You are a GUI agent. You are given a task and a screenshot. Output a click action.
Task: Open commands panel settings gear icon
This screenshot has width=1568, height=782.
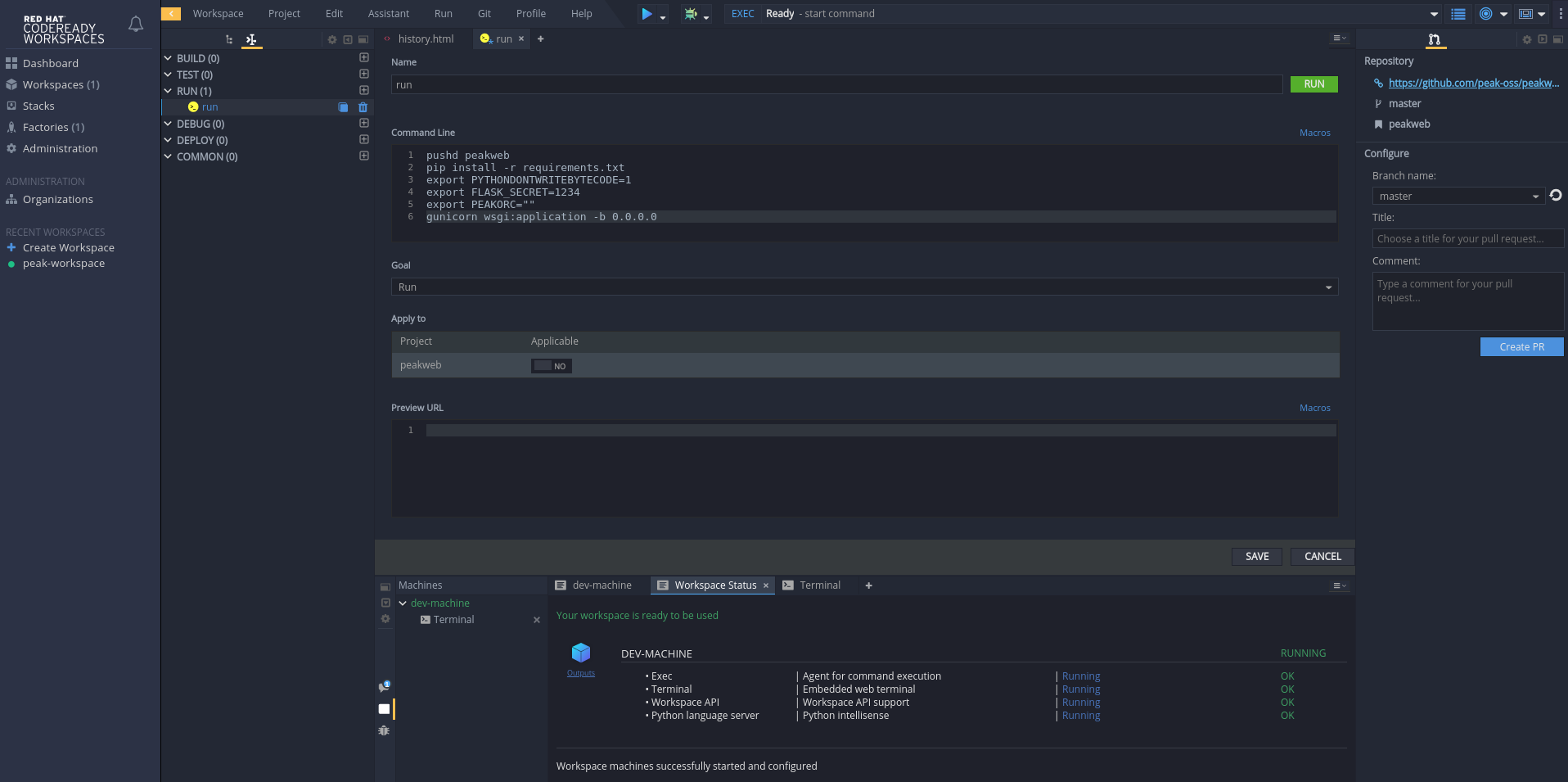point(332,39)
